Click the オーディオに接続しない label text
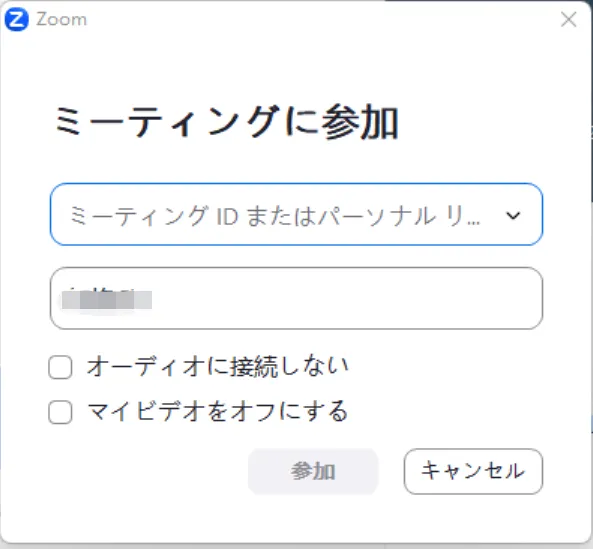593x549 pixels. click(217, 366)
